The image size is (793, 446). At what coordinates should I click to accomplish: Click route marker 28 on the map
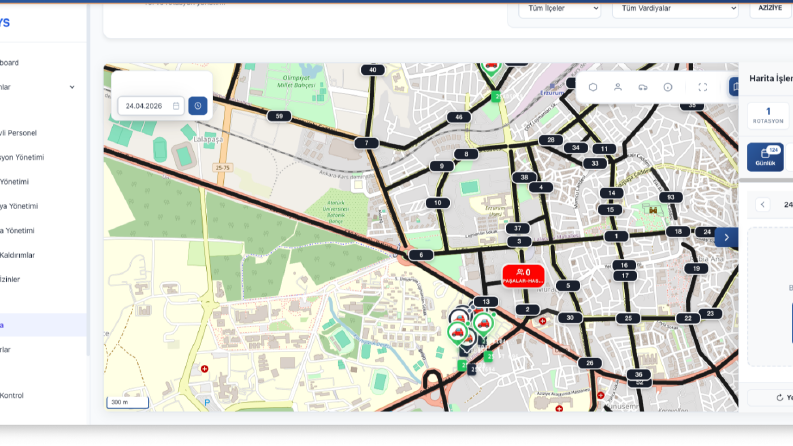pos(551,140)
